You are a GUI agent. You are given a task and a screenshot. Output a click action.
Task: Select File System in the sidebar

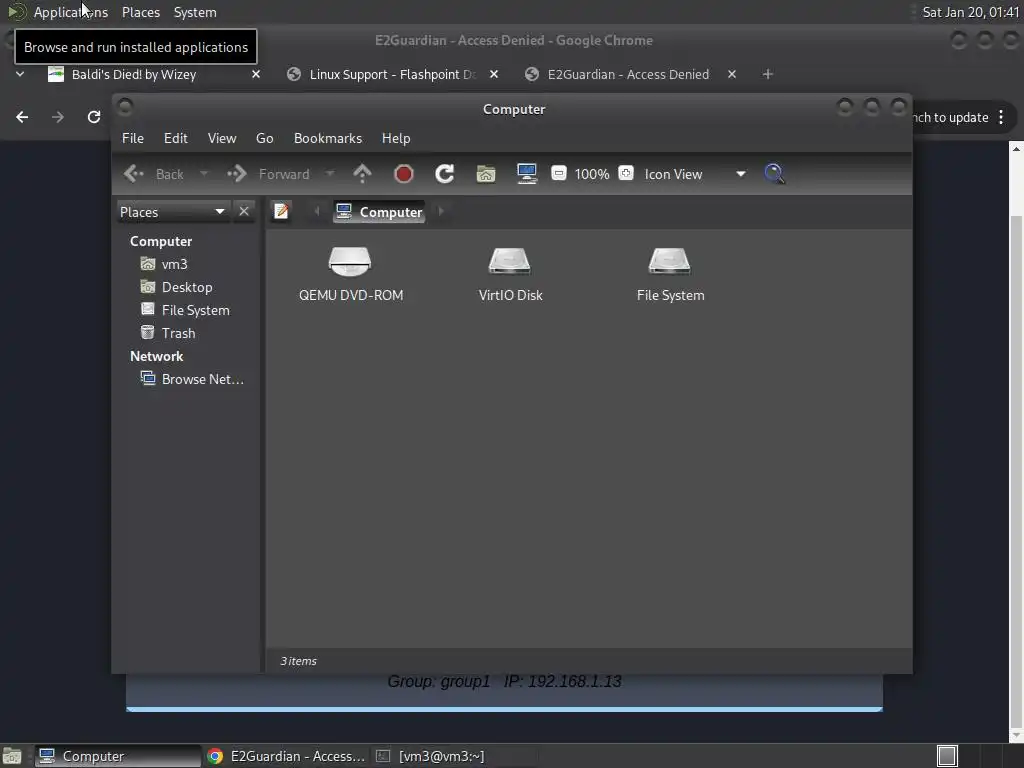pyautogui.click(x=187, y=310)
